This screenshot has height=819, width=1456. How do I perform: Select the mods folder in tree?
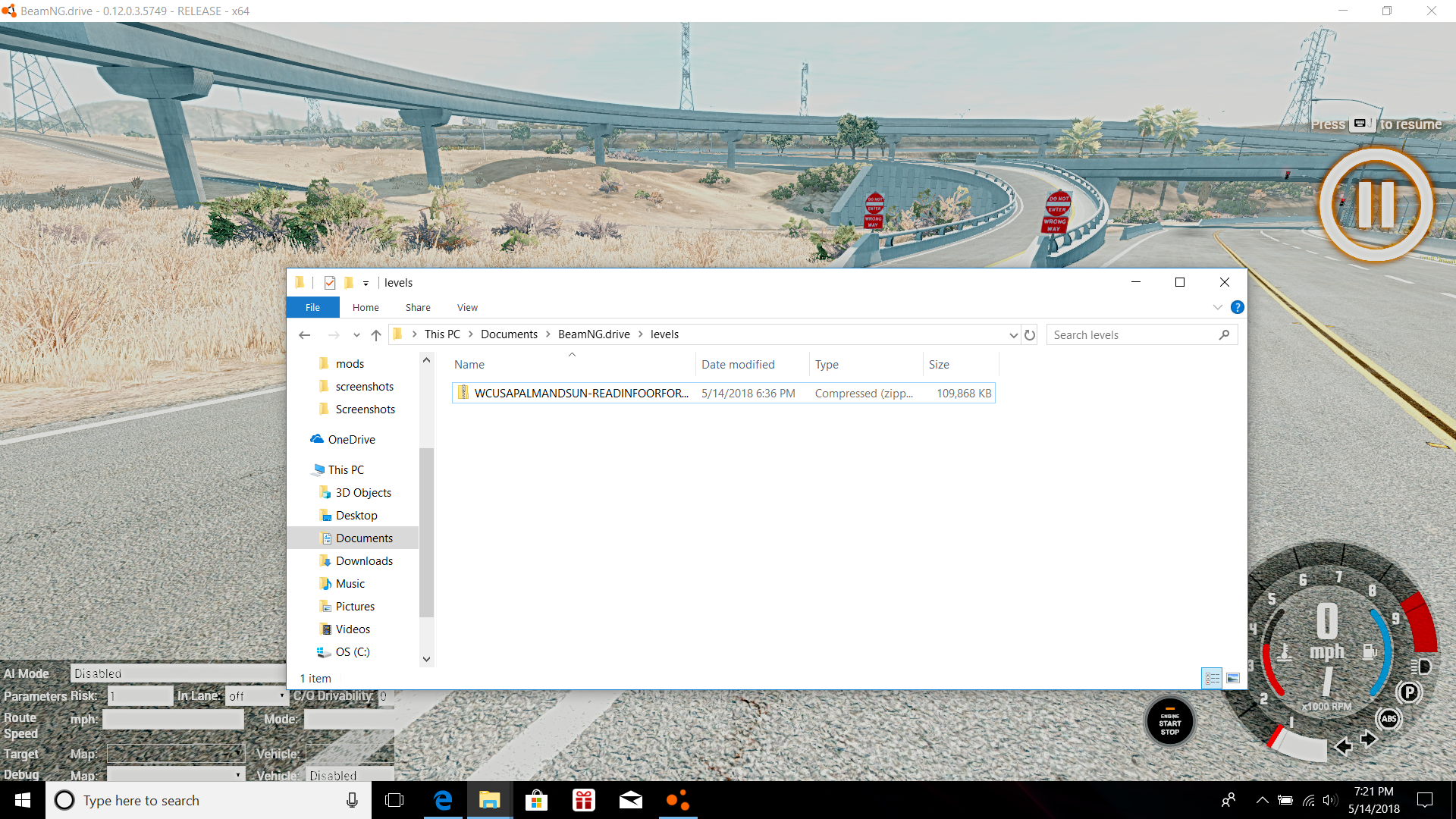(350, 364)
